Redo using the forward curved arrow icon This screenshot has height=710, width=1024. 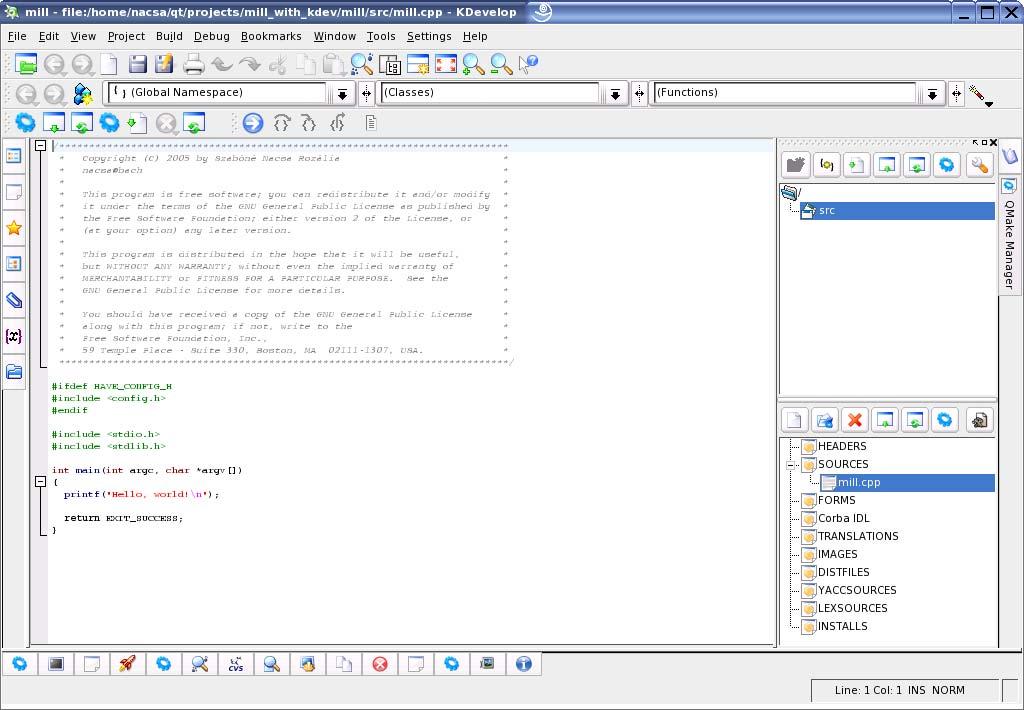click(x=249, y=64)
